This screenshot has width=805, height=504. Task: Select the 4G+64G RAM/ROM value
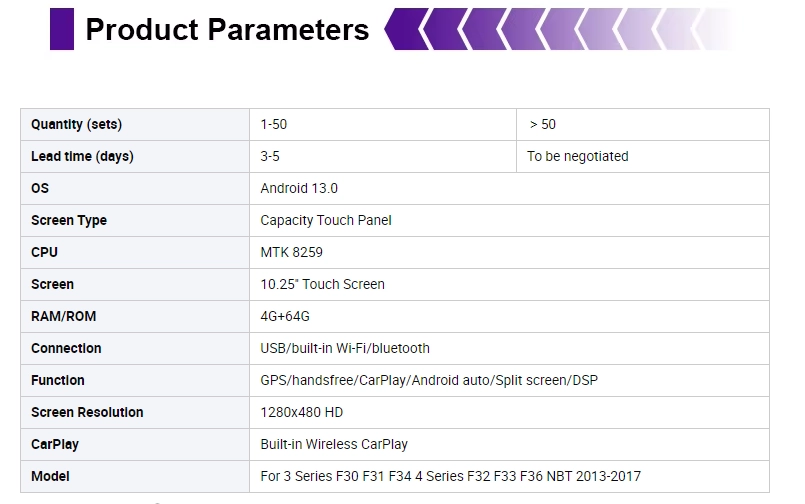tap(285, 317)
